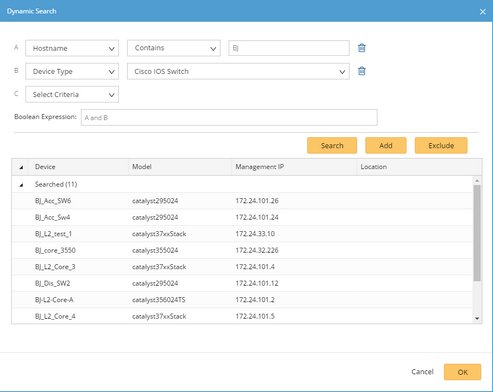Delete criteria row A with trash icon
Image resolution: width=493 pixels, height=392 pixels.
[362, 48]
